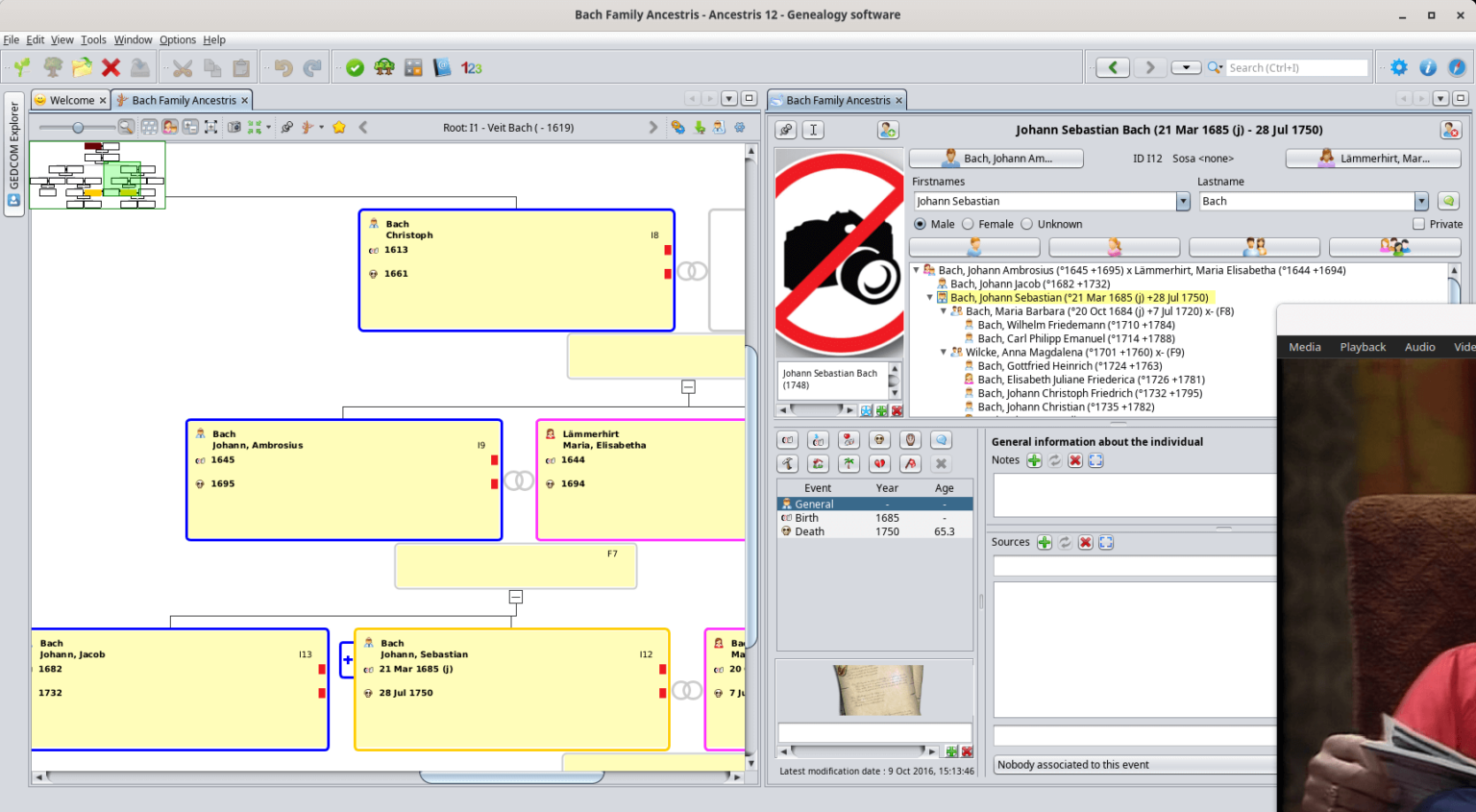
Task: Click the father button Bach, Johann Am...
Action: tap(996, 159)
